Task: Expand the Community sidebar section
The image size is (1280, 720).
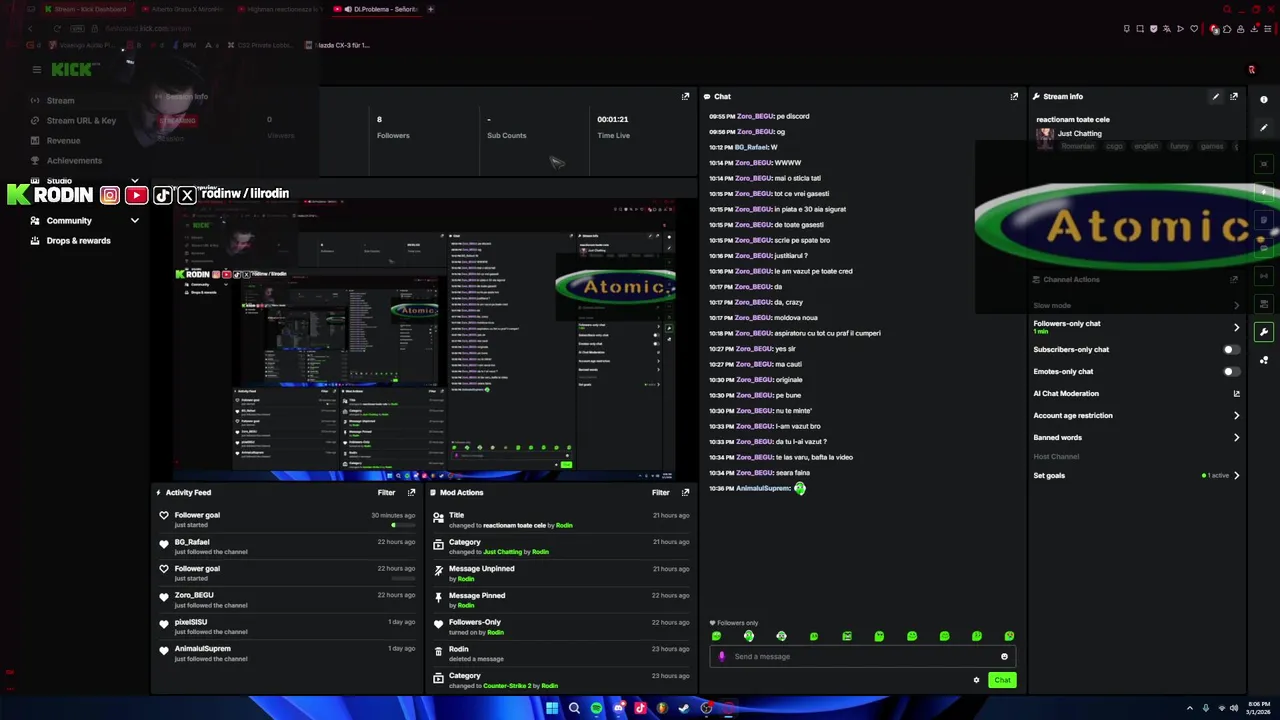Action: (134, 221)
